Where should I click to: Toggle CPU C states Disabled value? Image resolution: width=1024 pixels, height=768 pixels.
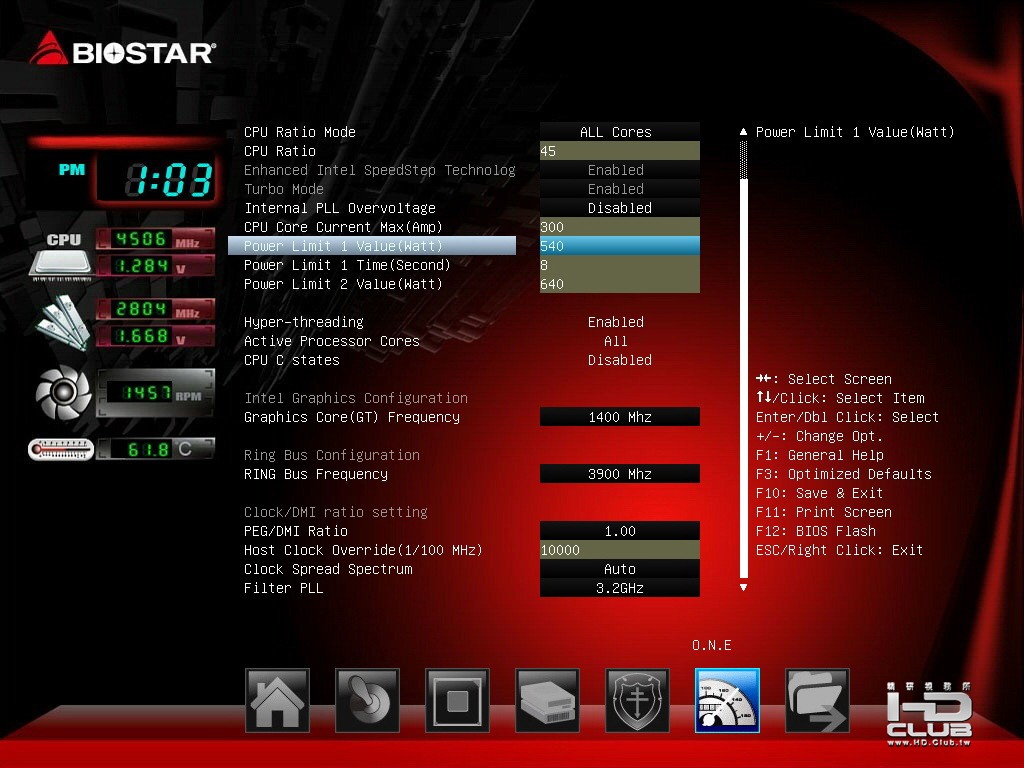click(620, 360)
